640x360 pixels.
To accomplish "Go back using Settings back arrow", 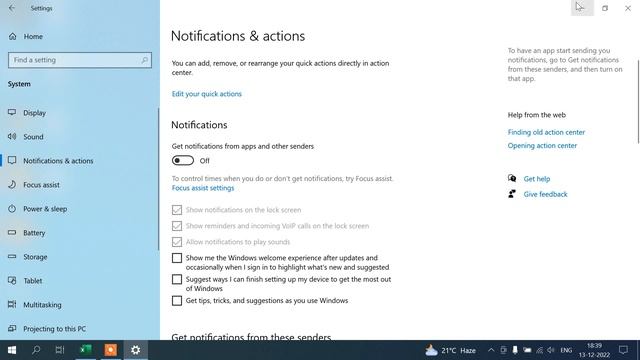I will pyautogui.click(x=12, y=8).
